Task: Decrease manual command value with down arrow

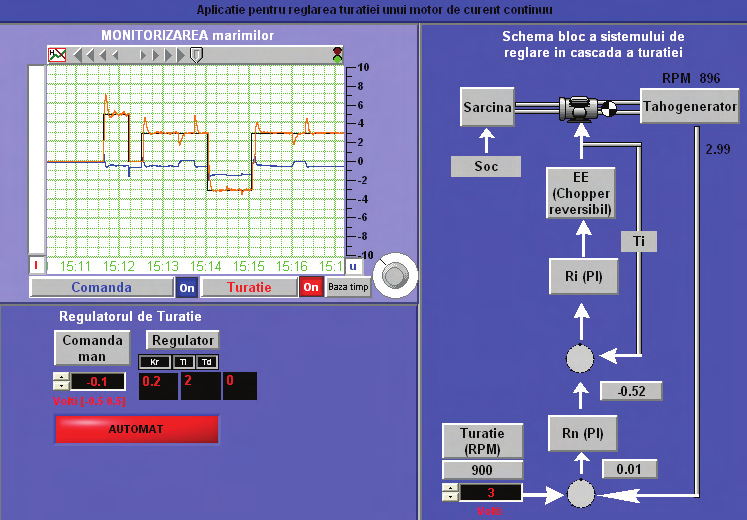Action: (x=61, y=386)
